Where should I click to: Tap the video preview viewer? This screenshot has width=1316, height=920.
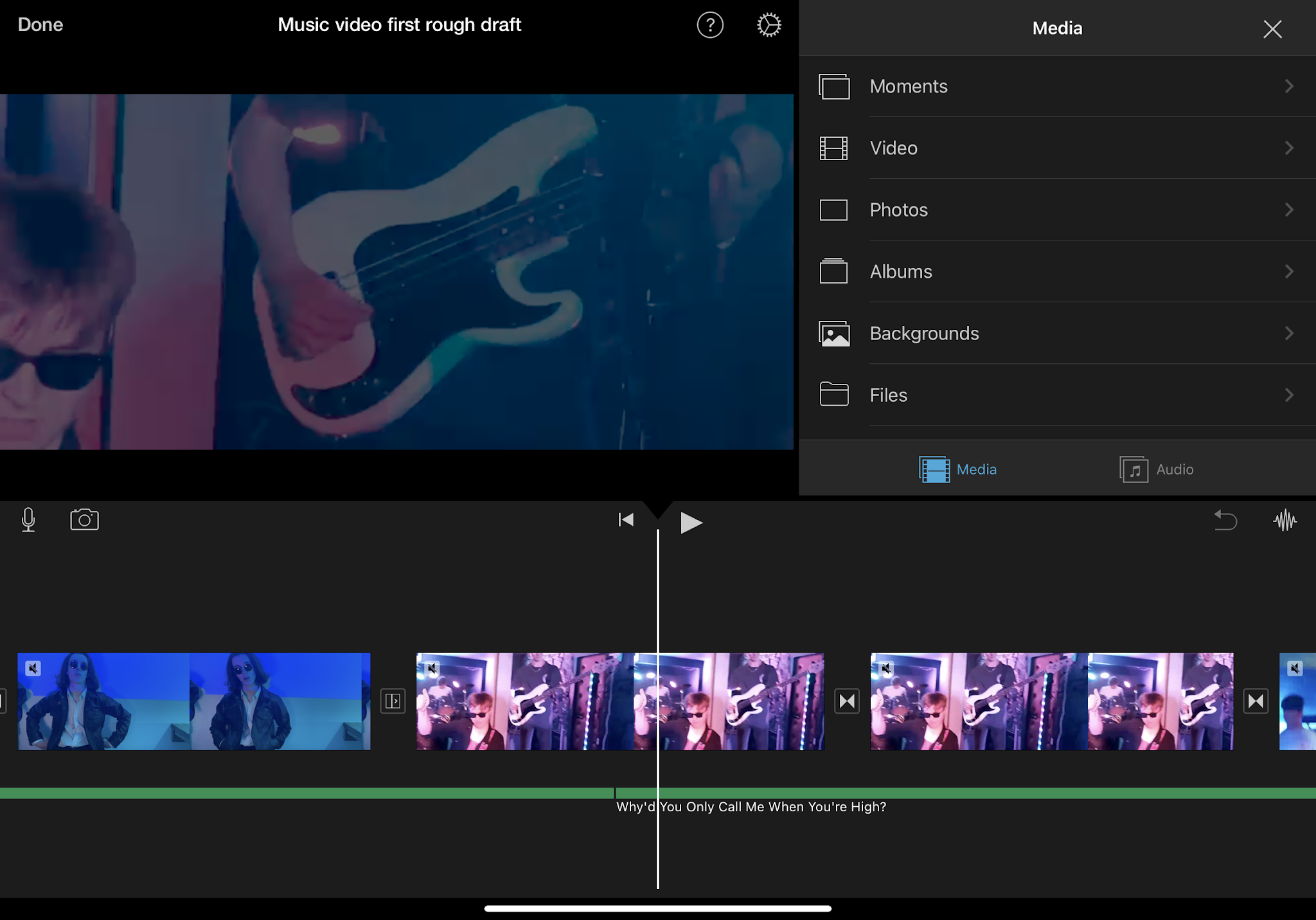click(x=396, y=272)
